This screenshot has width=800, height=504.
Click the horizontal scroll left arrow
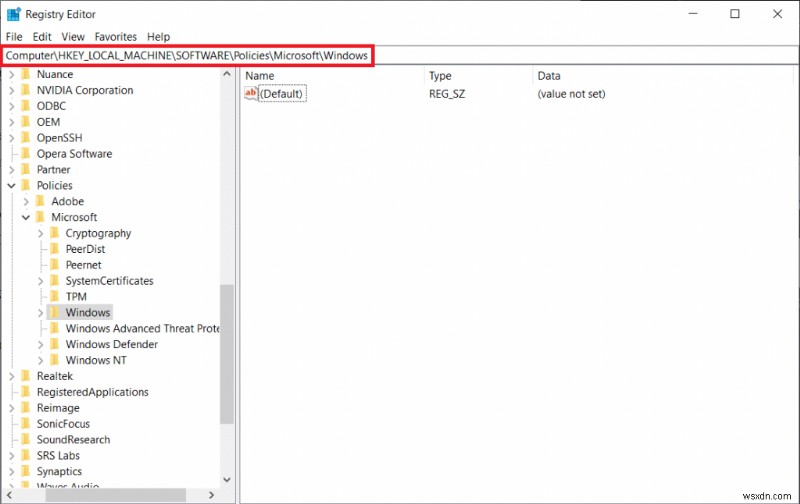[9, 495]
